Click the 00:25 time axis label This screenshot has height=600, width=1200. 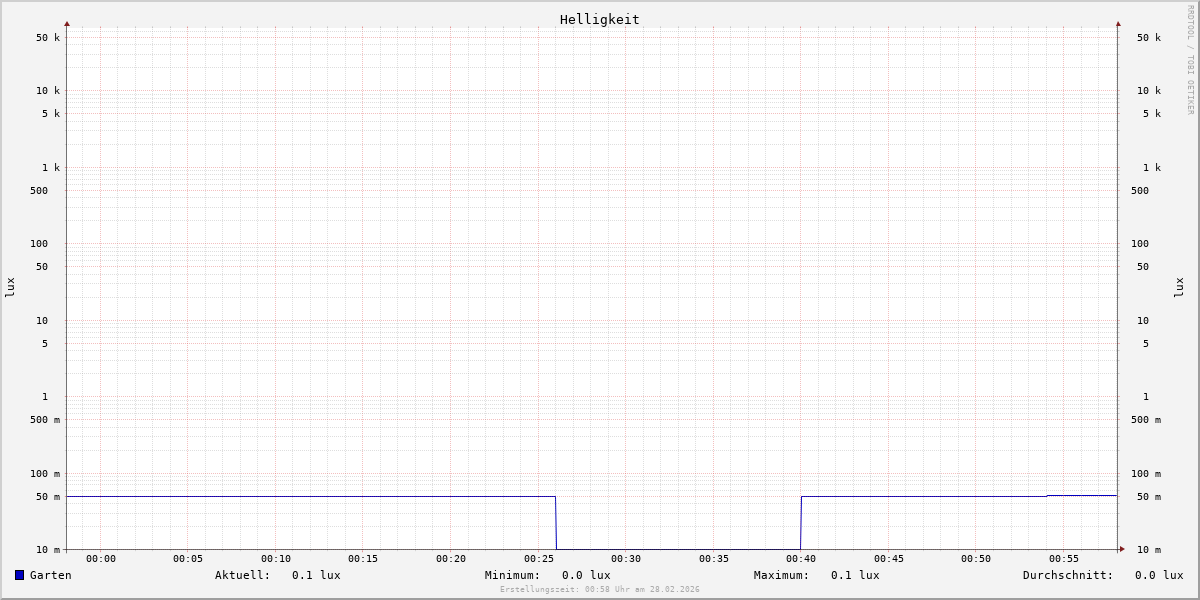click(x=539, y=559)
